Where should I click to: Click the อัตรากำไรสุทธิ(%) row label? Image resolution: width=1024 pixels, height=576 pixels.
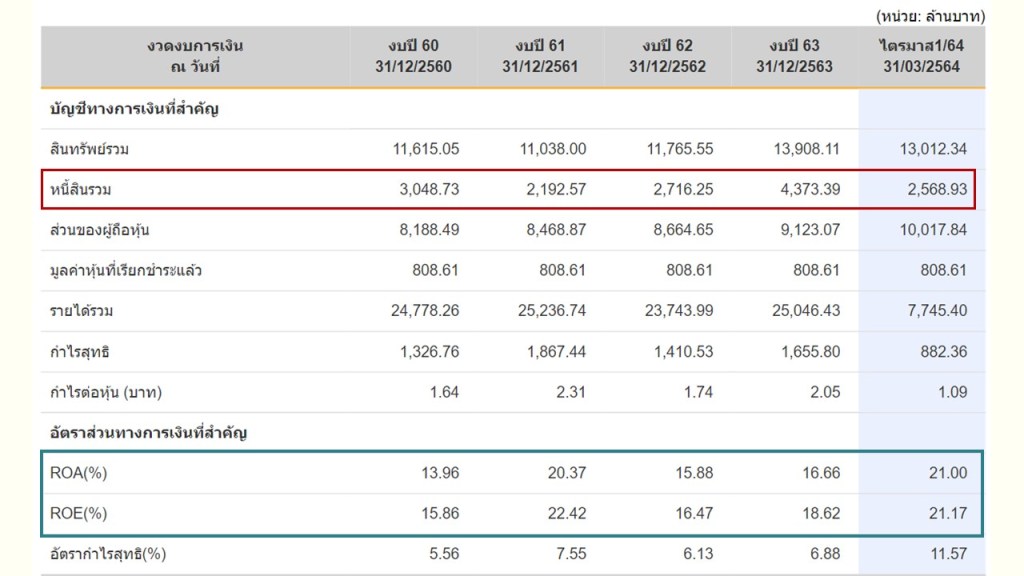pyautogui.click(x=106, y=553)
